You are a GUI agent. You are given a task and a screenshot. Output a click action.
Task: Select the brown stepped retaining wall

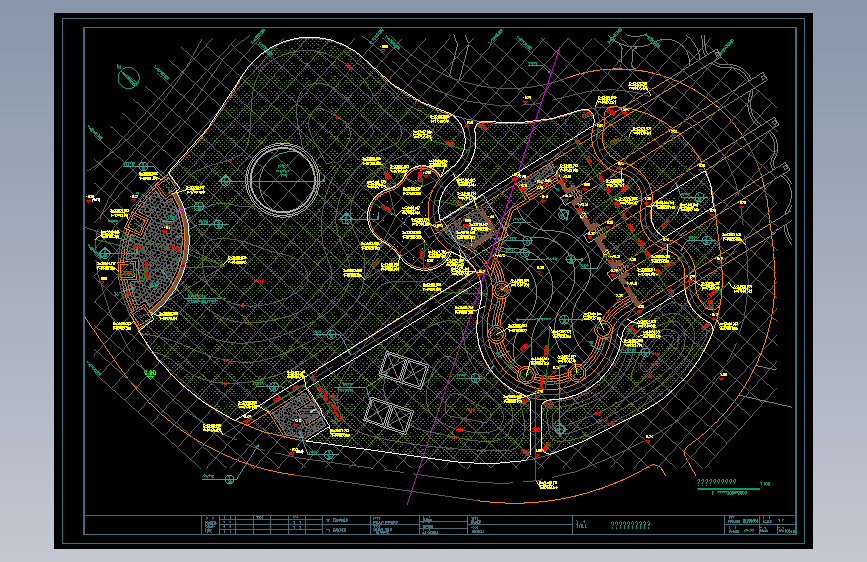pyautogui.click(x=599, y=240)
